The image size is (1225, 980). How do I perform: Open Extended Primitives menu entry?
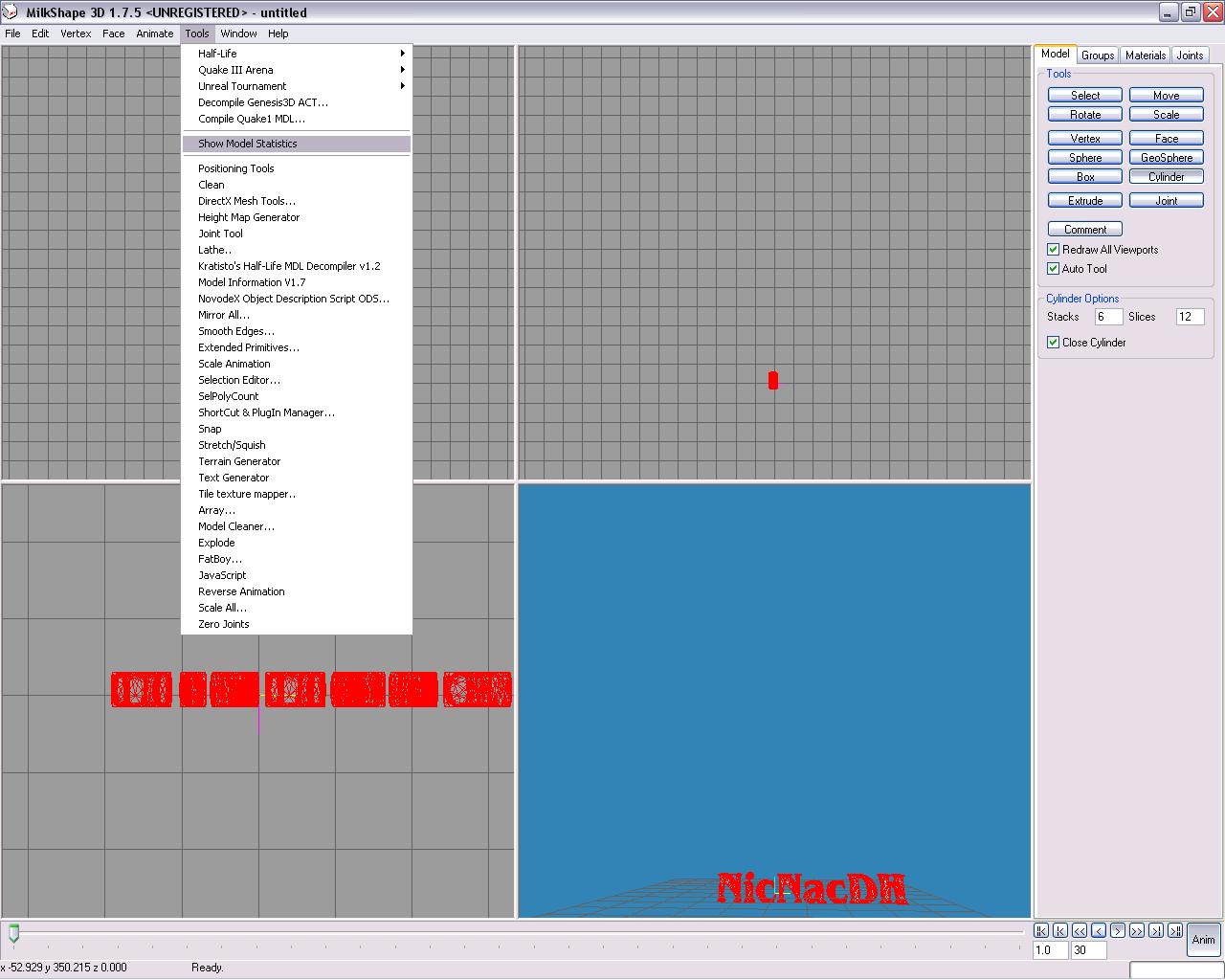coord(297,347)
